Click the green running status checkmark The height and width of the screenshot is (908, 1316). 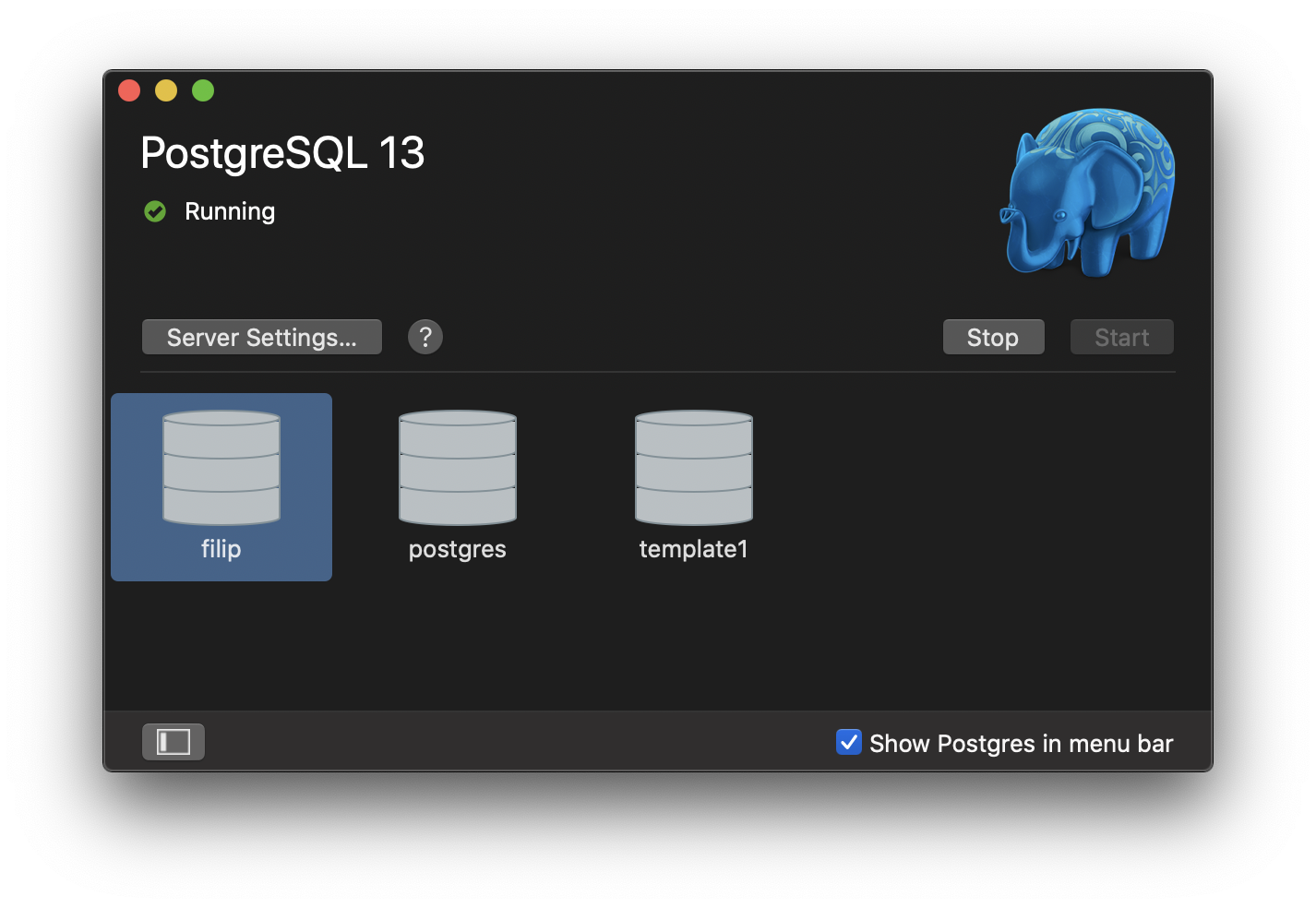[154, 211]
